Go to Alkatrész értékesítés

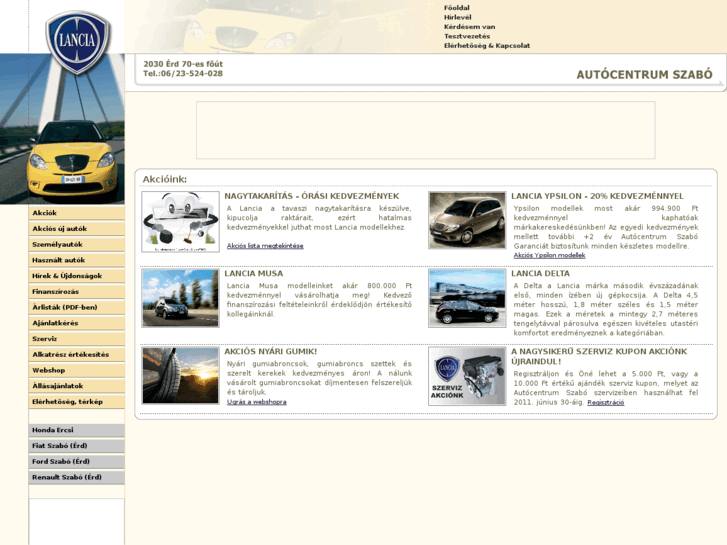click(77, 354)
